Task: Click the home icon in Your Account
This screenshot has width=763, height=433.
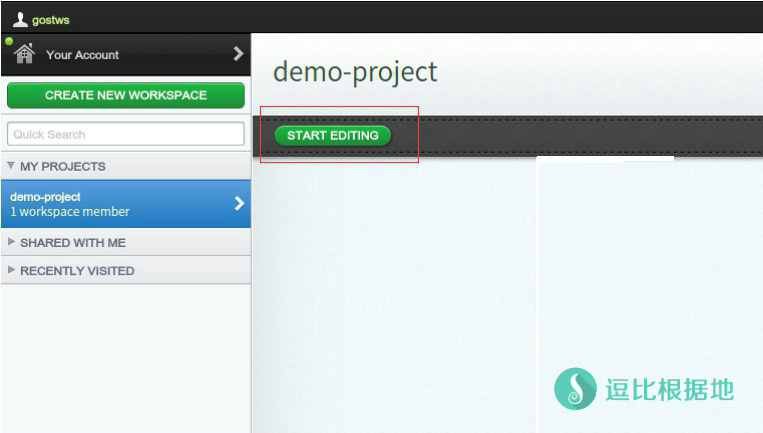Action: click(x=24, y=54)
